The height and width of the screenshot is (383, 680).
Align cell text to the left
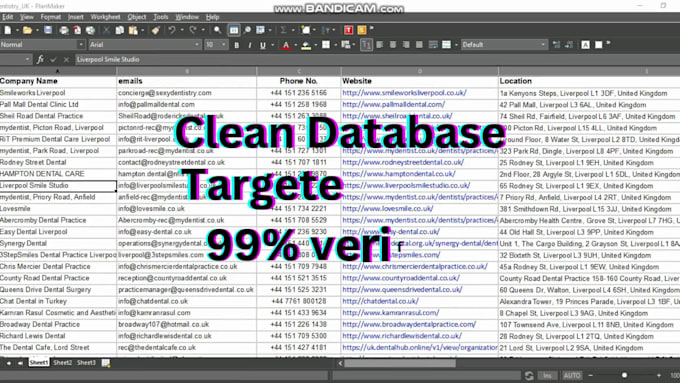tap(380, 45)
